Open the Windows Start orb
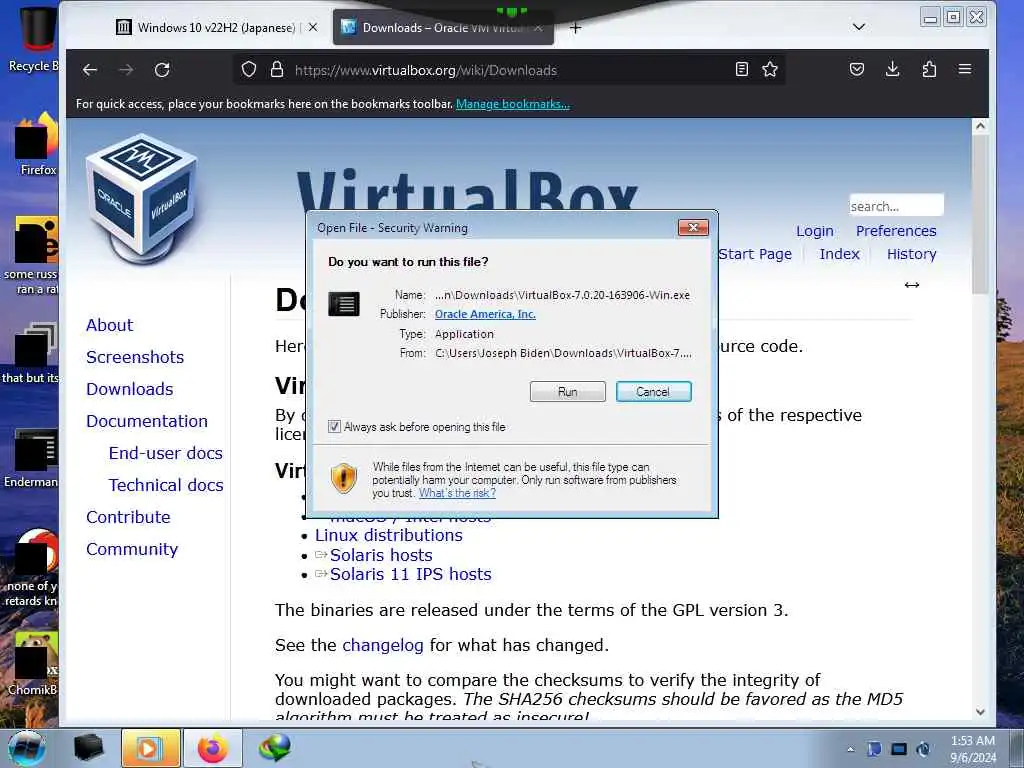Screen dimensions: 1024x768 coord(27,748)
